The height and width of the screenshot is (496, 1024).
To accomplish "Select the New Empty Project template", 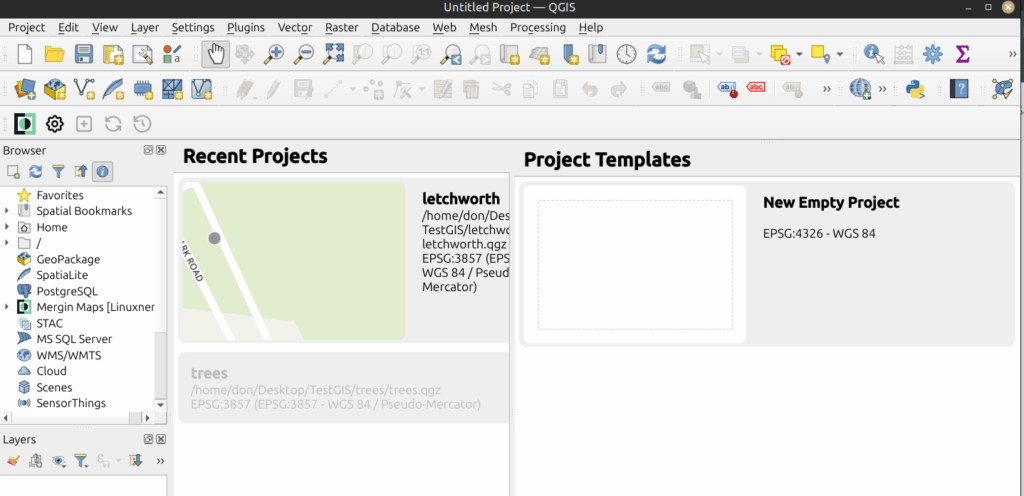I will tap(767, 264).
